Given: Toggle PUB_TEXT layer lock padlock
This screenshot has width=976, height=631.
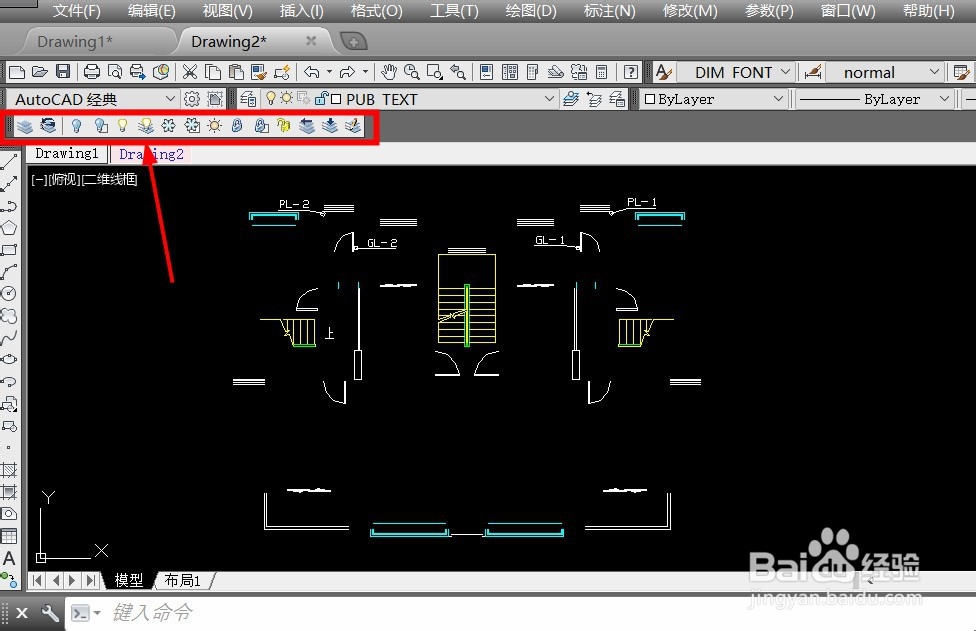Looking at the screenshot, I should pyautogui.click(x=321, y=98).
